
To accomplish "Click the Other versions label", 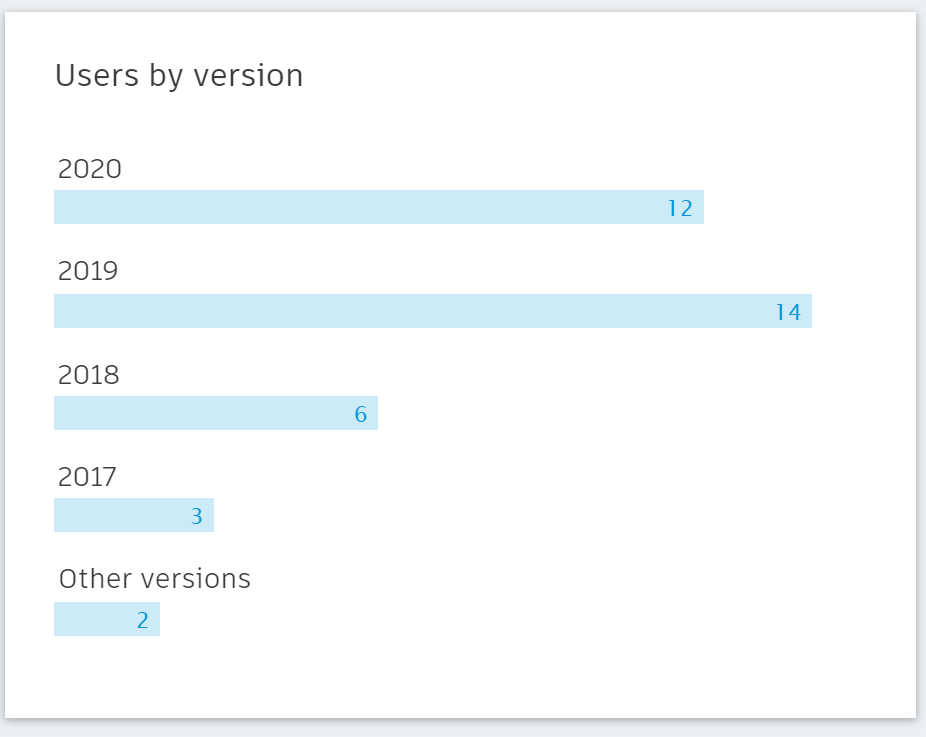I will point(155,579).
